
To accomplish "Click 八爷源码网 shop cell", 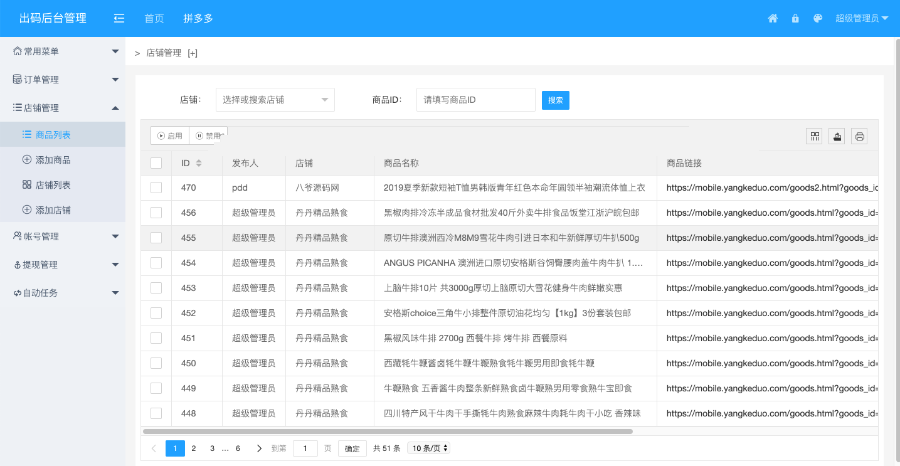I will 317,188.
